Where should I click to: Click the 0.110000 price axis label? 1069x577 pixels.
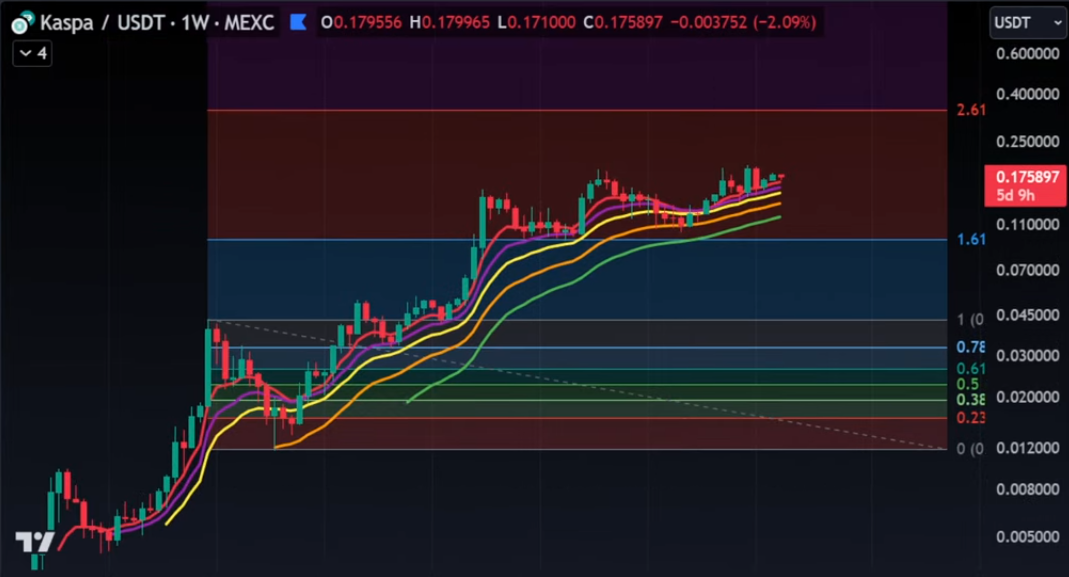1027,224
